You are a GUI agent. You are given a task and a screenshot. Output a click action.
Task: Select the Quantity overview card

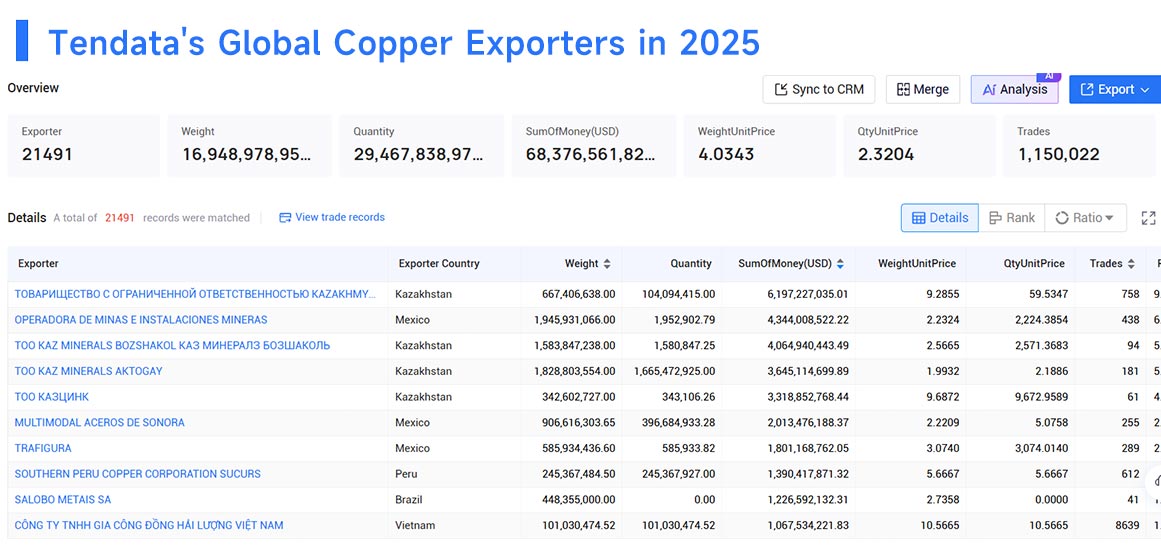point(421,145)
